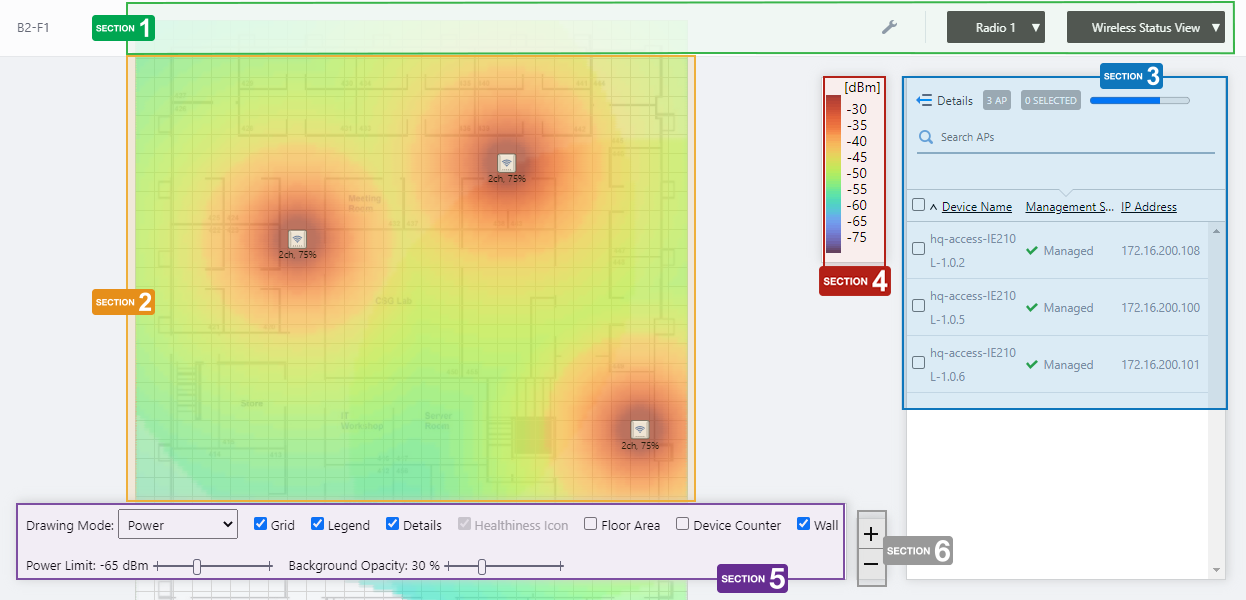Select the top-center access point icon

point(507,163)
